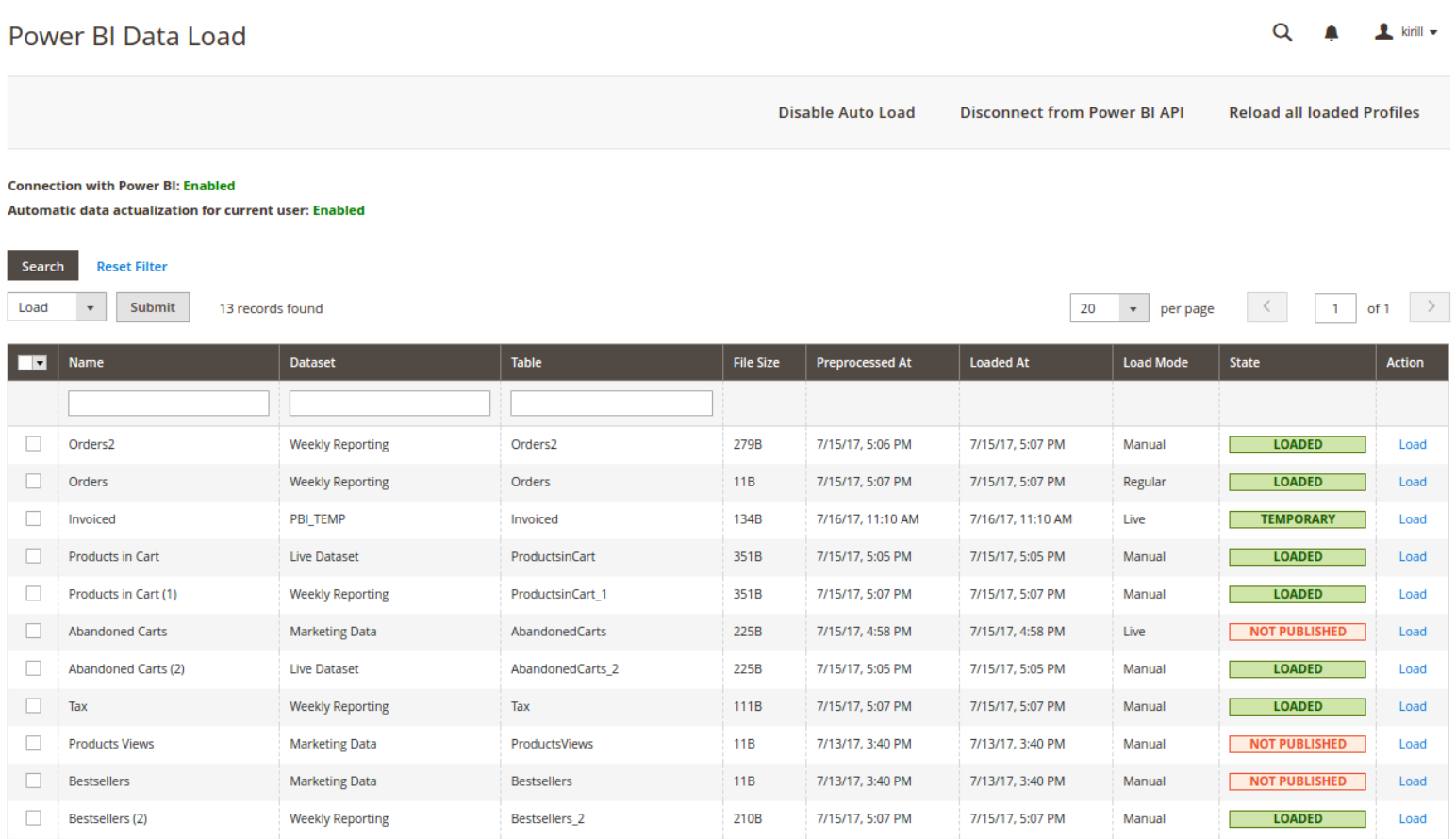Click the Regular load mode cell
Viewport: 1456px width, 839px height.
click(x=1144, y=482)
